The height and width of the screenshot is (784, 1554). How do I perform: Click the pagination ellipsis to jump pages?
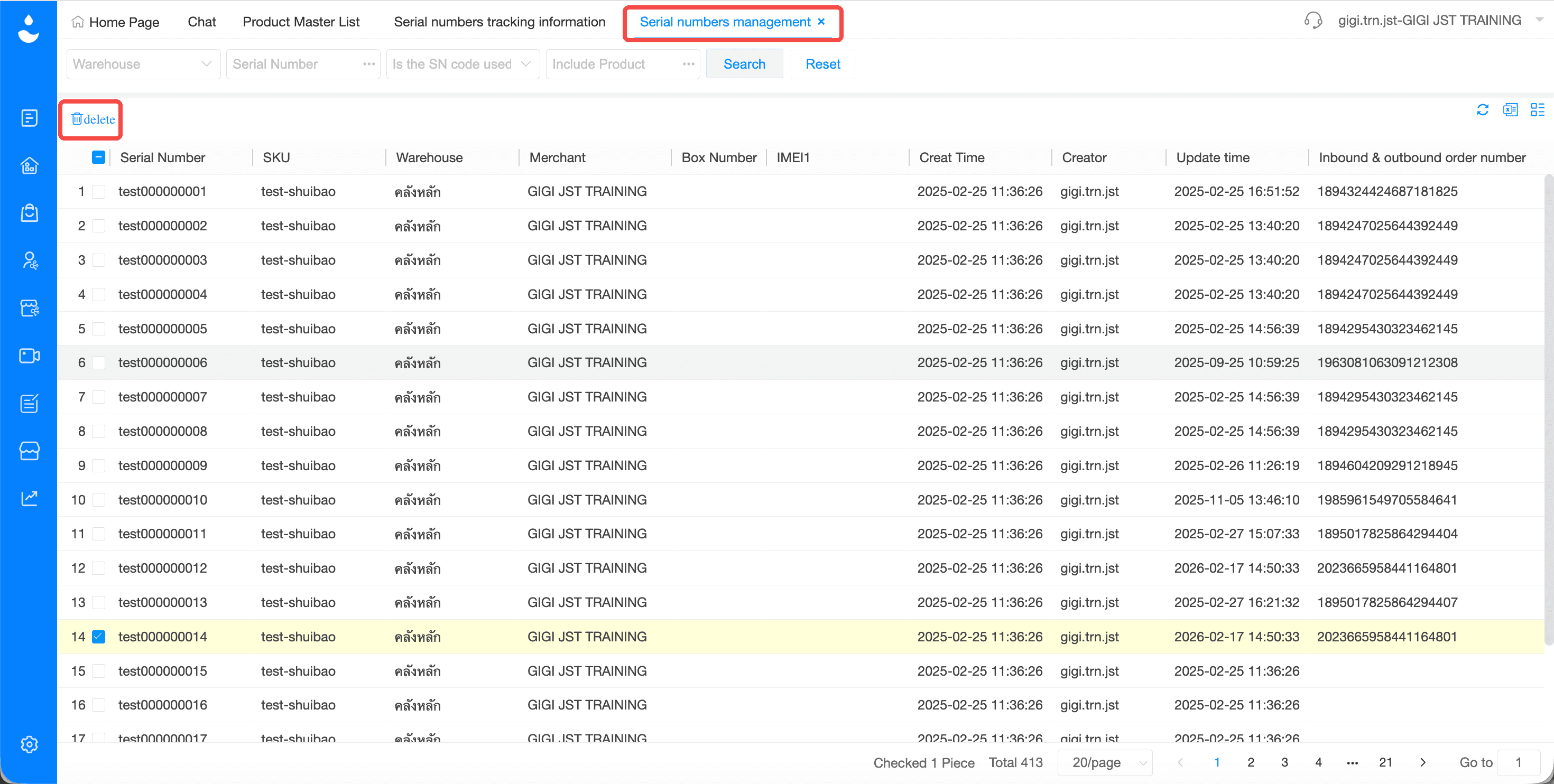(x=1352, y=762)
